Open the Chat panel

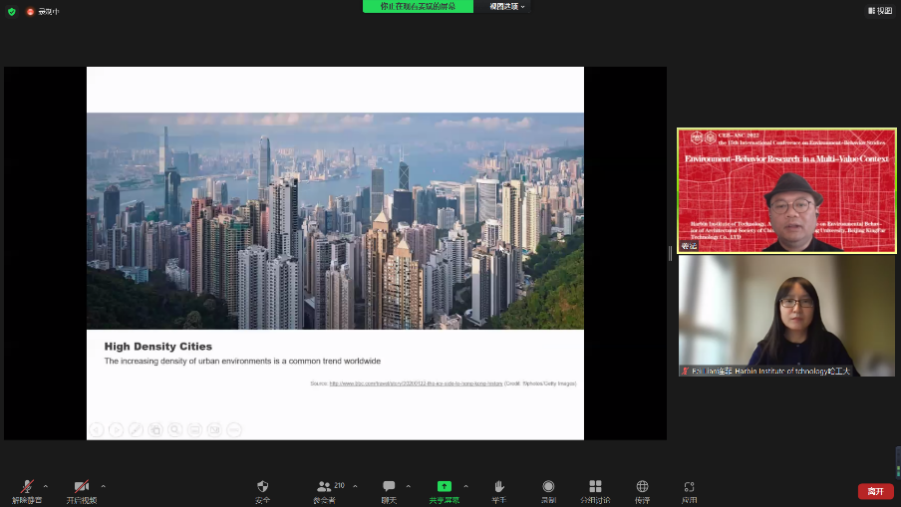point(388,487)
